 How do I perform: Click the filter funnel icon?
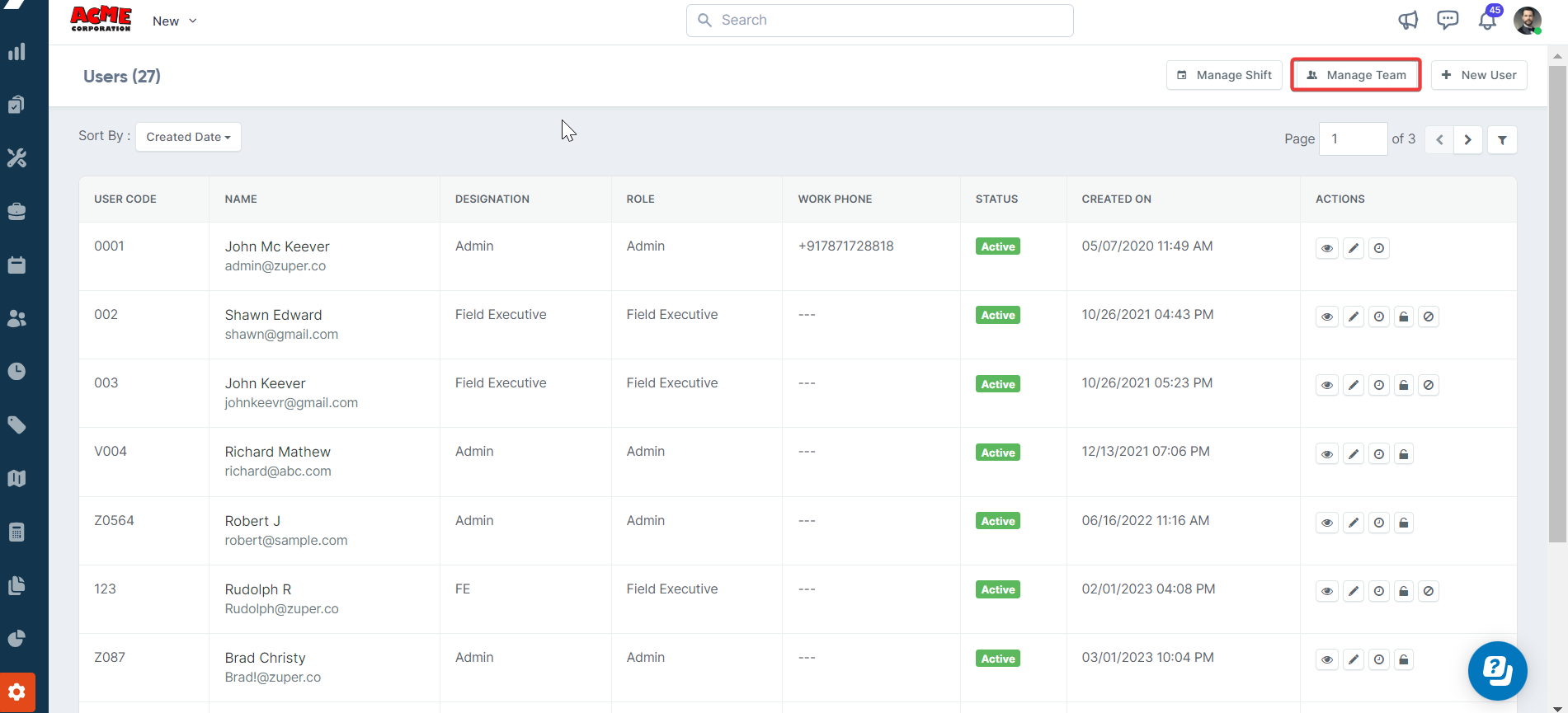(x=1502, y=140)
